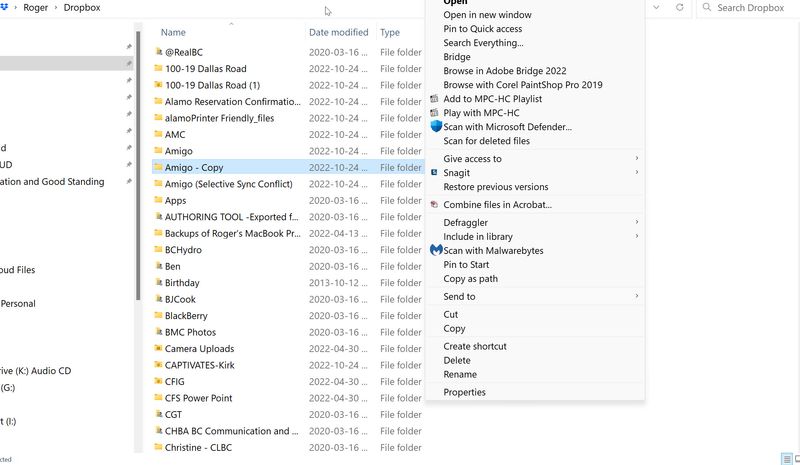Select Cut from context menu
The image size is (800, 465).
coord(451,314)
